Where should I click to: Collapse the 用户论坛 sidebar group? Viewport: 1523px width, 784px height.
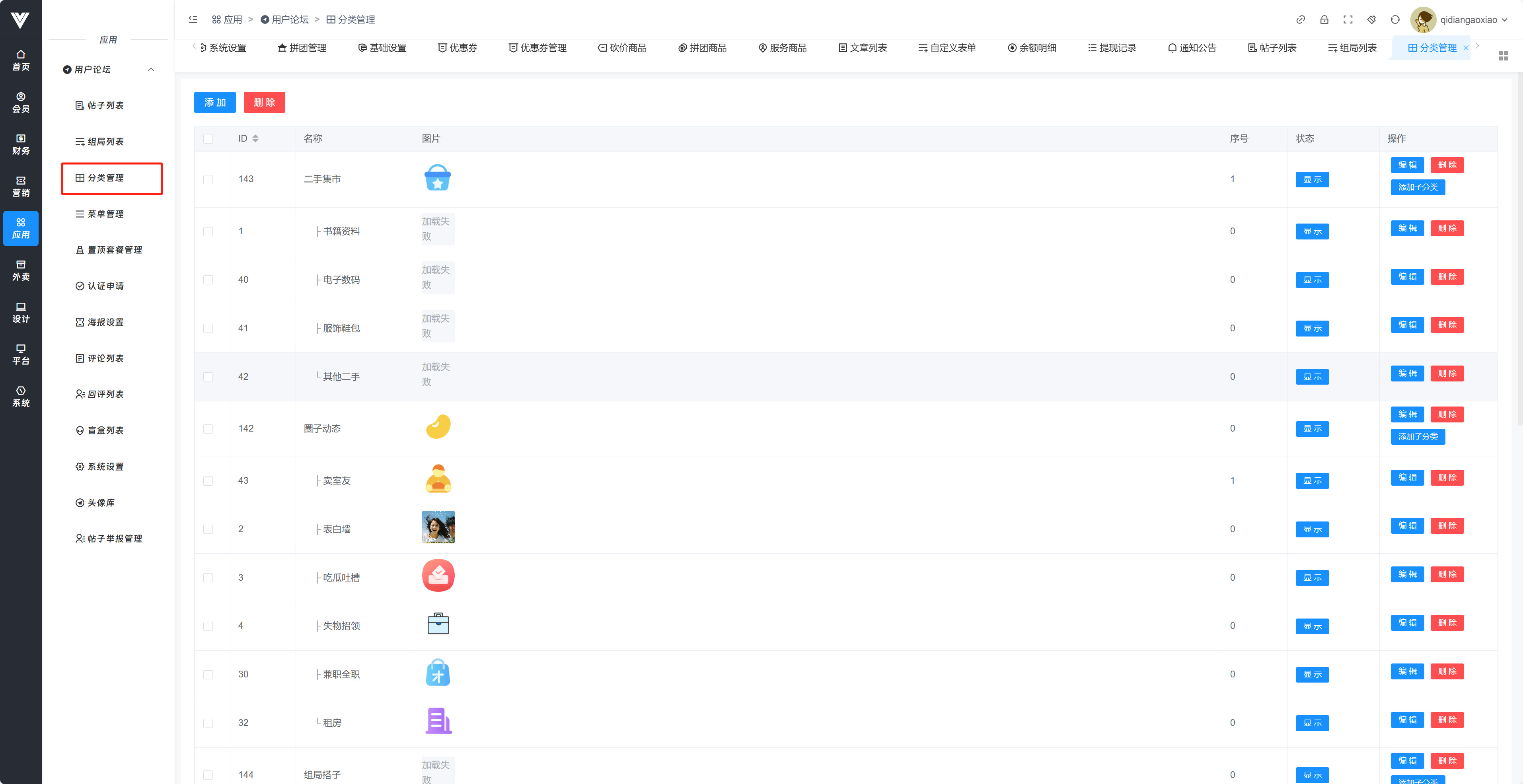(x=151, y=69)
